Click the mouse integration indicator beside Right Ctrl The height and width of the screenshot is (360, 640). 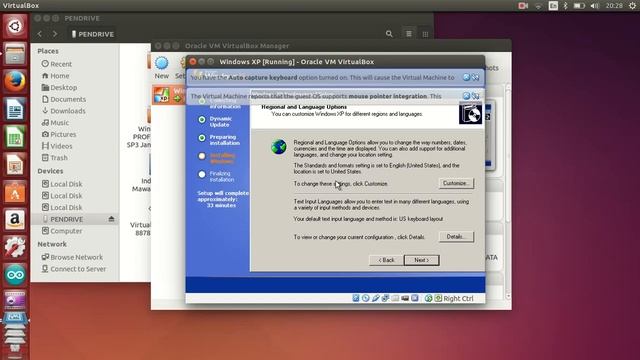tap(428, 298)
